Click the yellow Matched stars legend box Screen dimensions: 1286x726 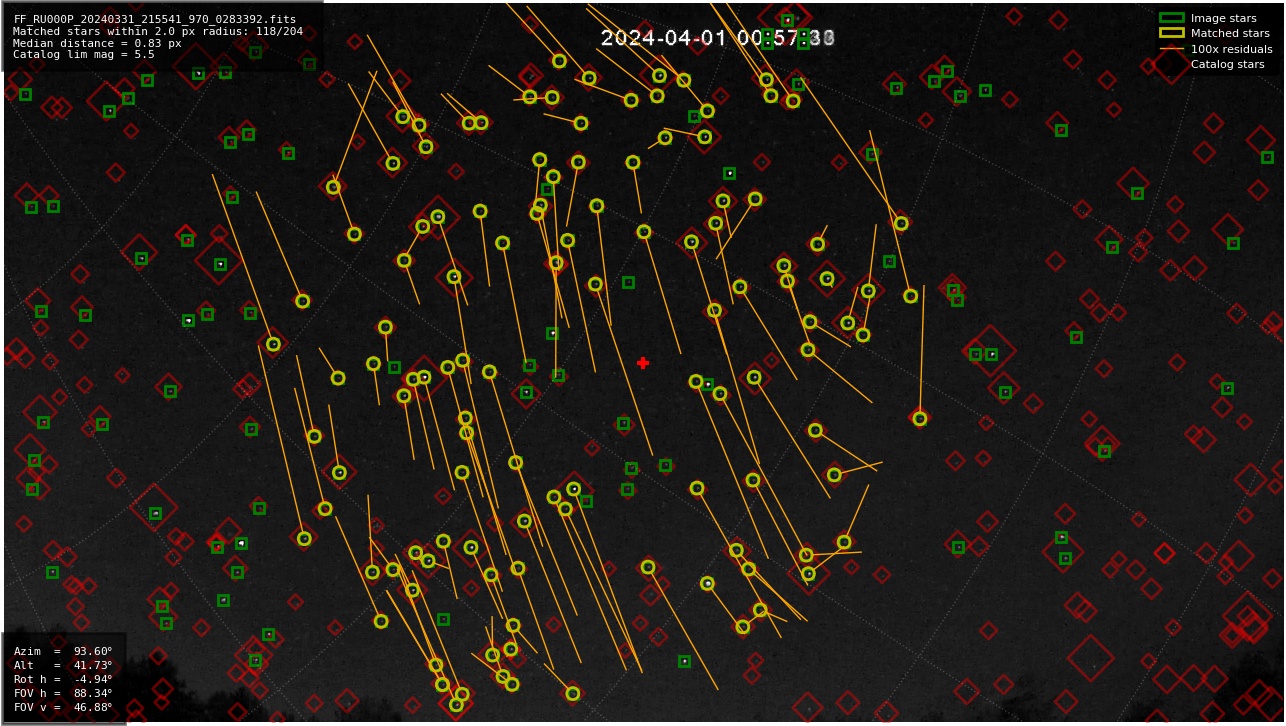coord(1171,33)
